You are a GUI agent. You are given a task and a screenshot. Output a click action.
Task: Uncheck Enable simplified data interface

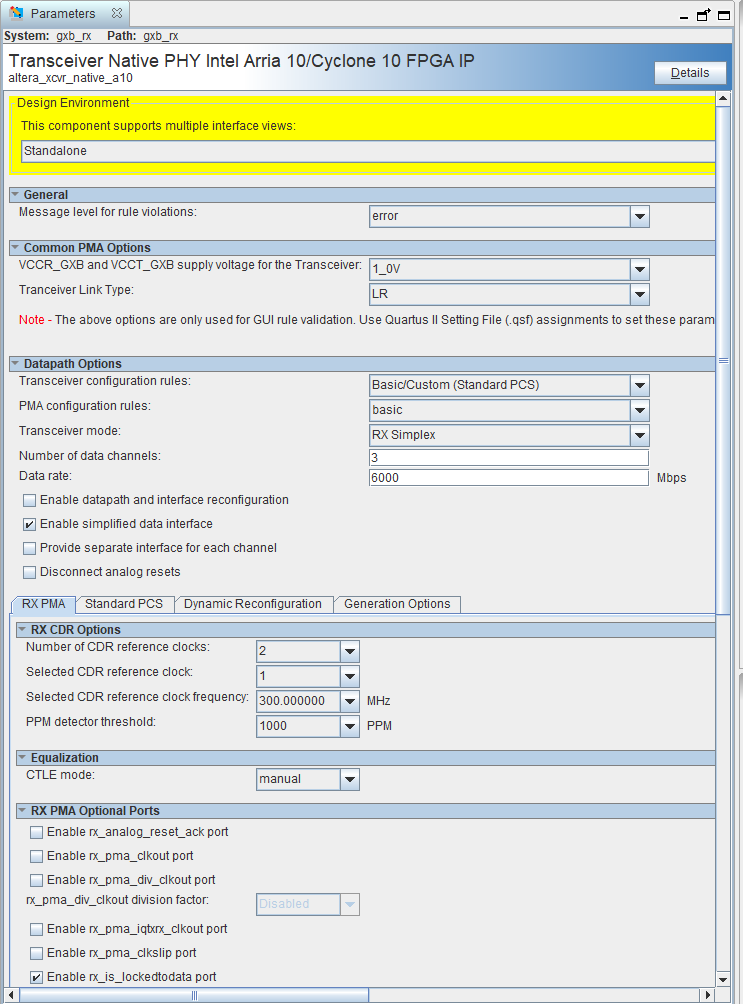tap(29, 524)
